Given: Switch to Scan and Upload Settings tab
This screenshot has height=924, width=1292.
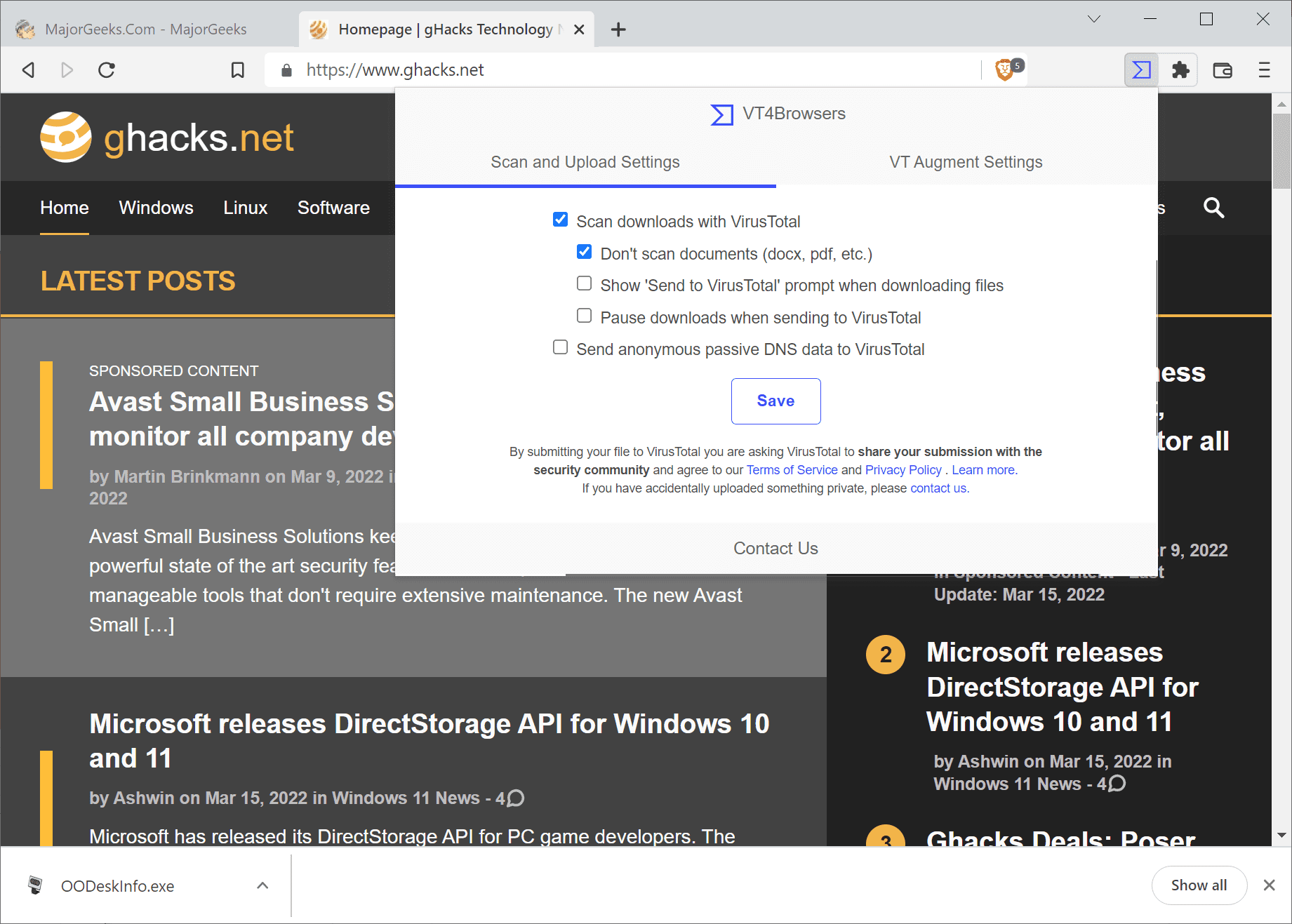Looking at the screenshot, I should (585, 162).
